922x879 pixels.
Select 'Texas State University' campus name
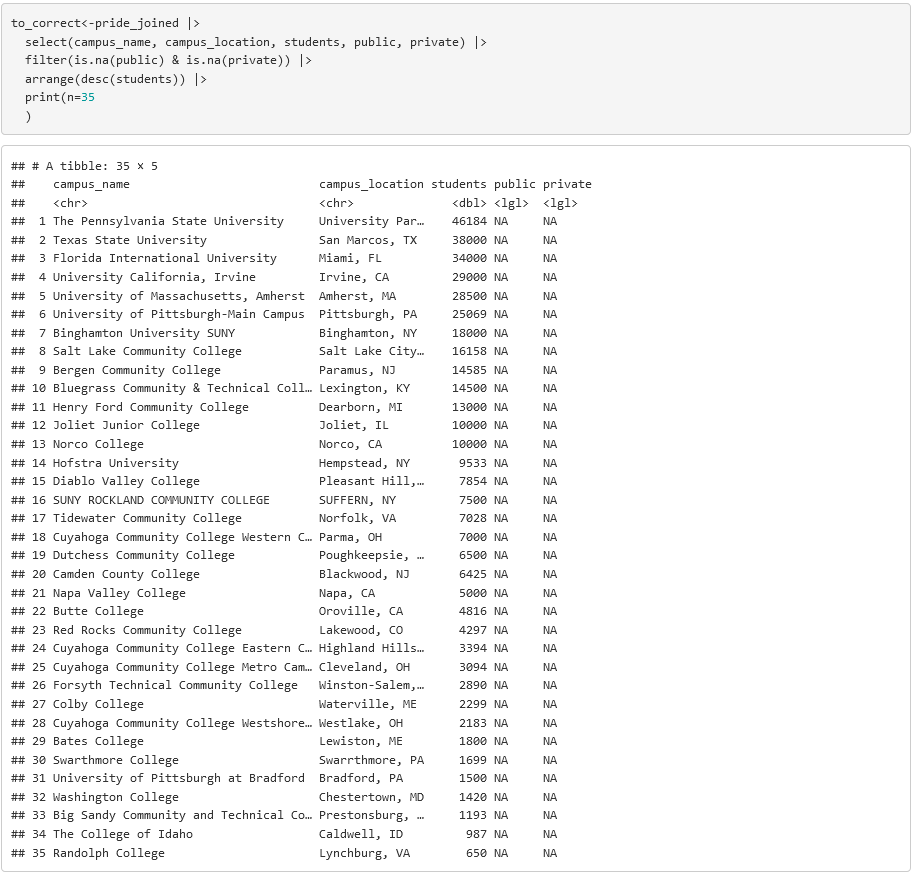[130, 240]
